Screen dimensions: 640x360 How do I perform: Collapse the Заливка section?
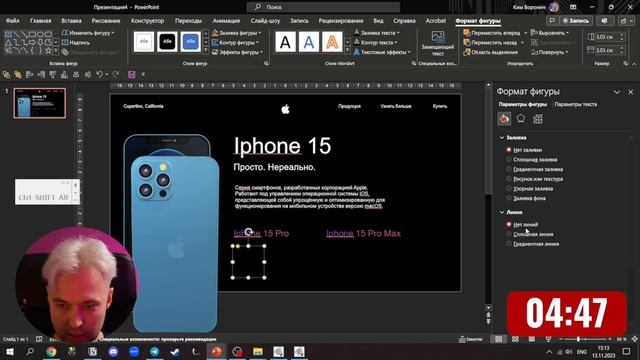pos(502,138)
